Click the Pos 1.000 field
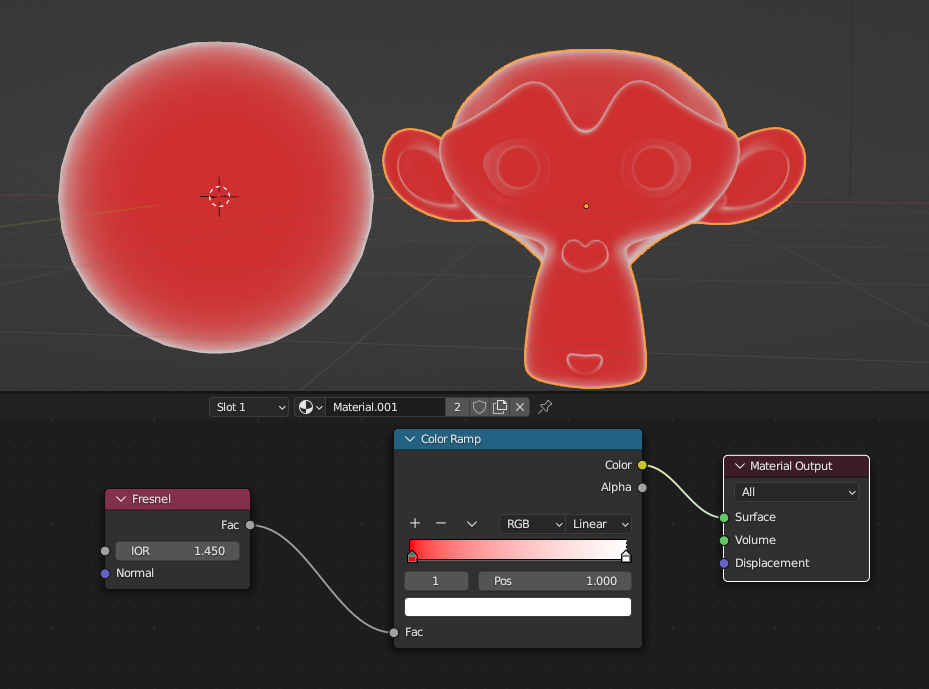Image resolution: width=929 pixels, height=689 pixels. click(555, 581)
